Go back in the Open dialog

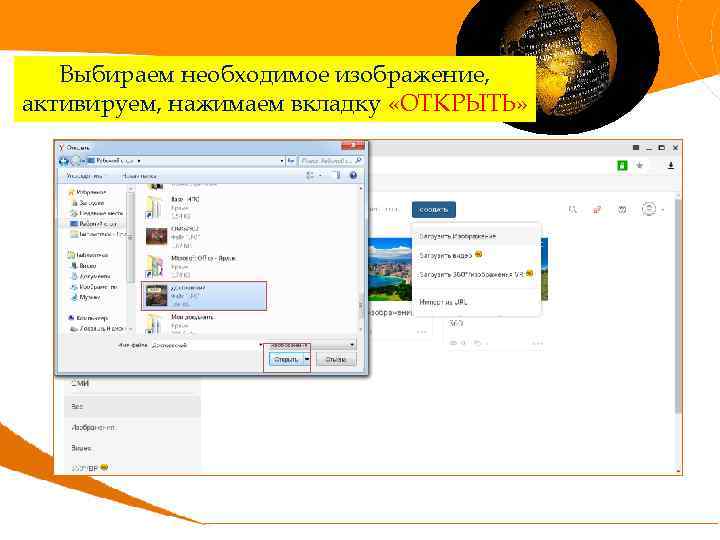pos(64,161)
